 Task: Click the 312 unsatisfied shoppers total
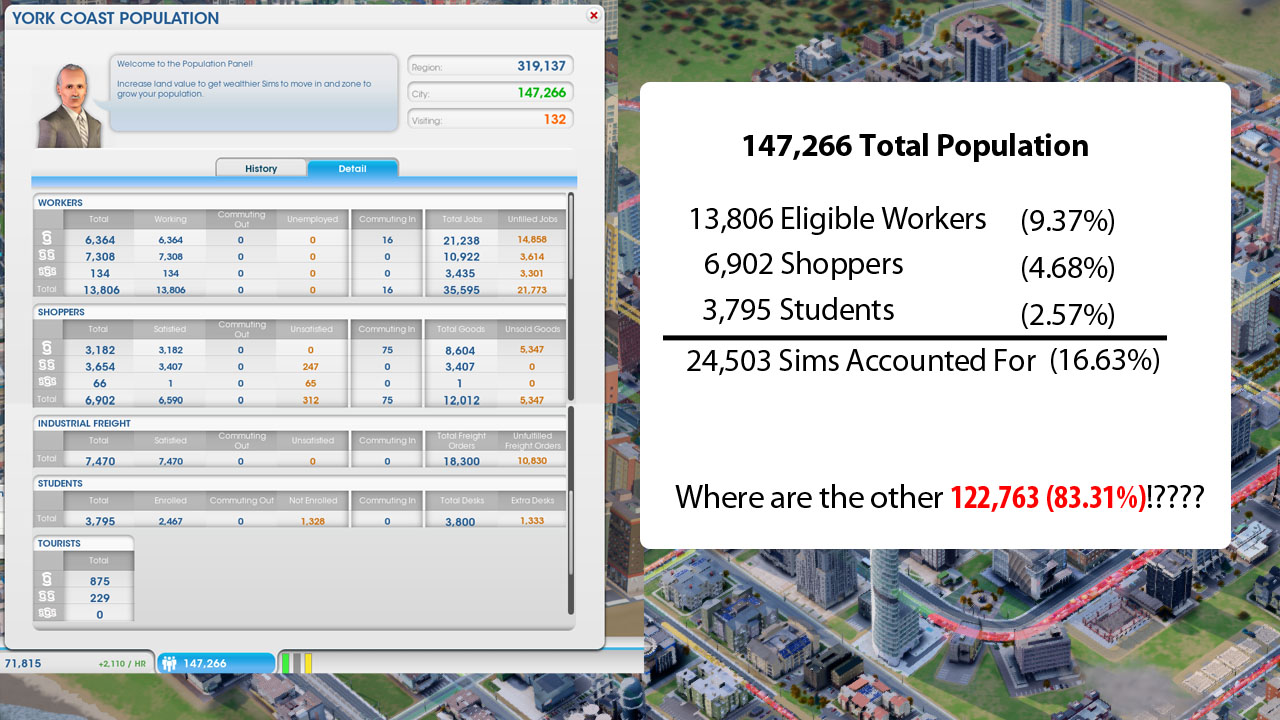pyautogui.click(x=312, y=400)
